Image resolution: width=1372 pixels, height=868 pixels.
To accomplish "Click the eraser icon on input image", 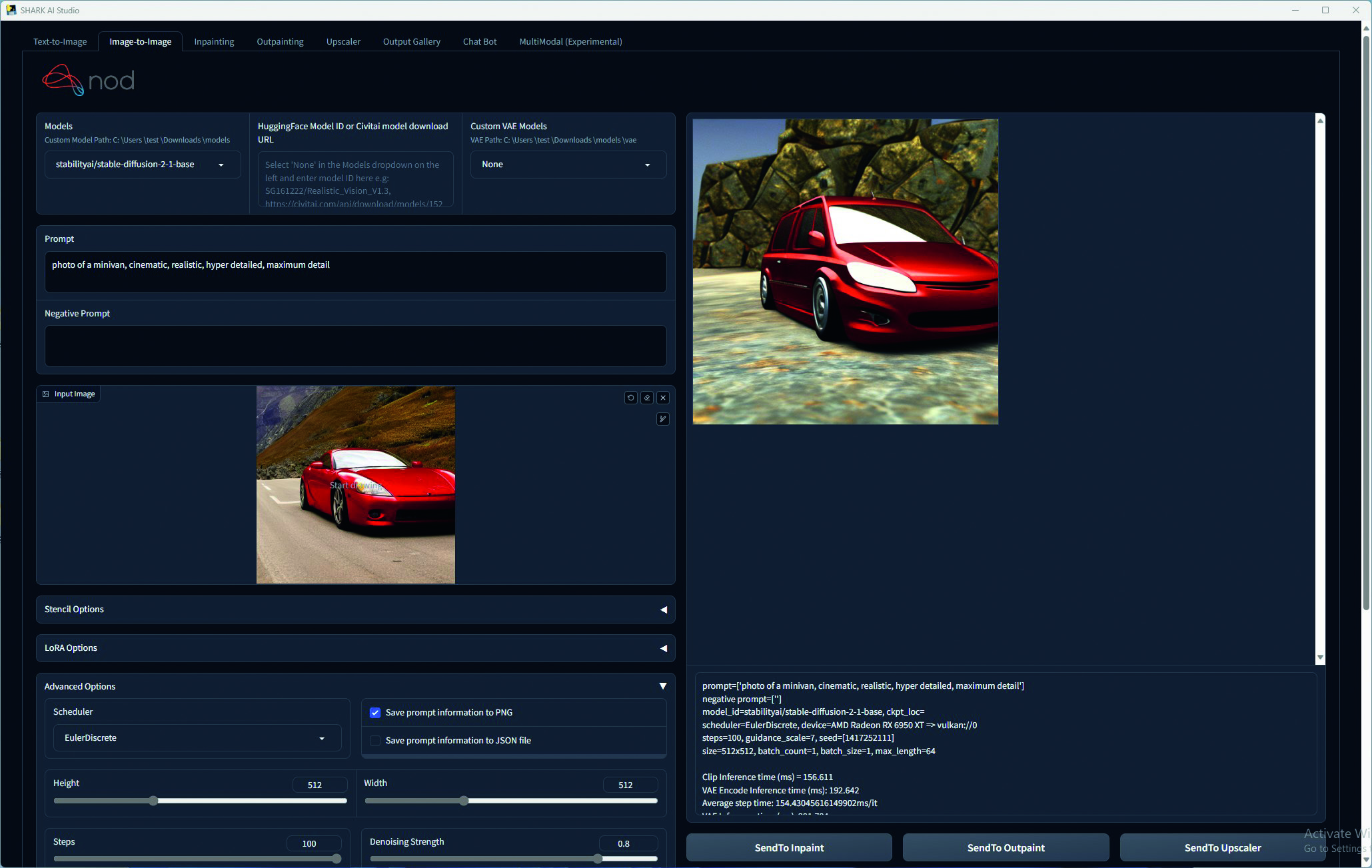I will click(647, 398).
